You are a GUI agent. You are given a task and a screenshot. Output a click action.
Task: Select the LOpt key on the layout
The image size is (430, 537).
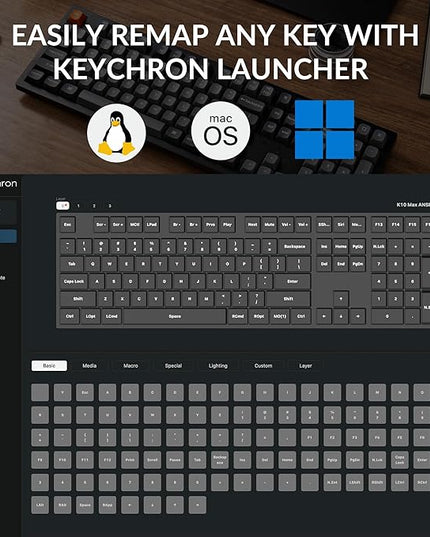(x=90, y=316)
